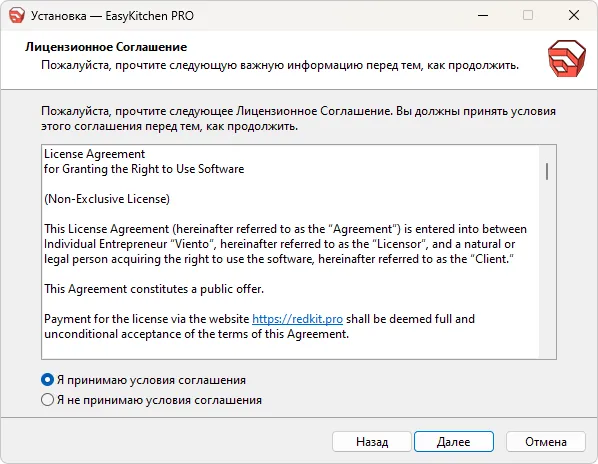Open the https://redkit.pro link
This screenshot has width=598, height=464.
coord(297,319)
